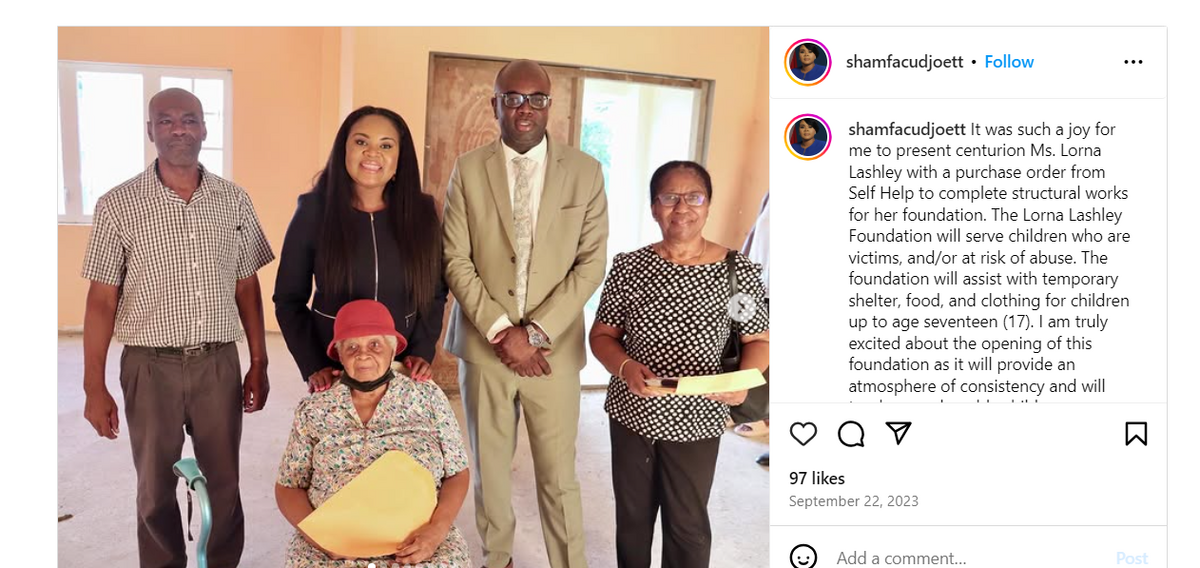Image resolution: width=1200 pixels, height=568 pixels.
Task: Open the September 22, 2023 timestamp link
Action: click(854, 501)
